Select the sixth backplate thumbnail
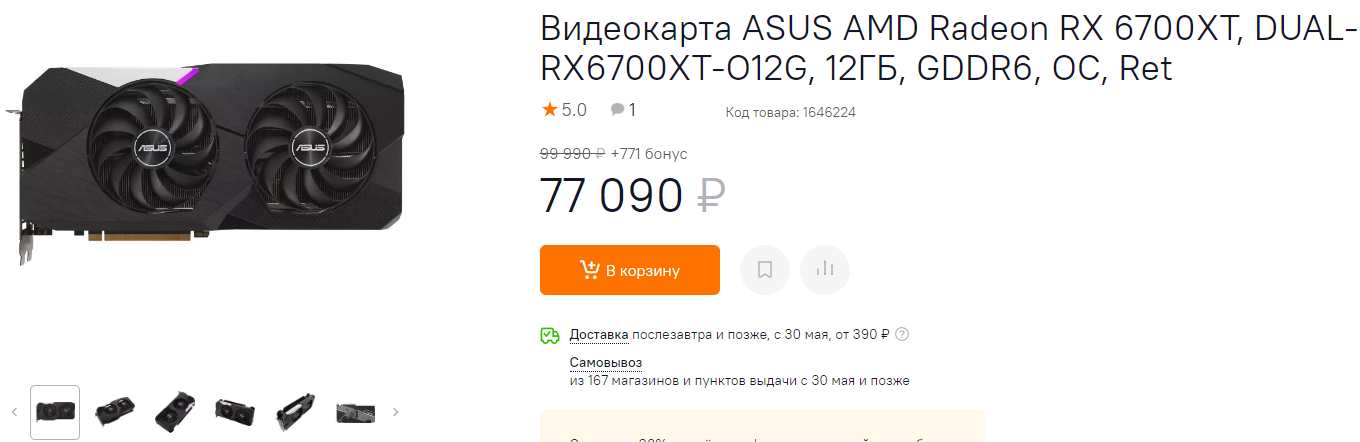The image size is (1360, 442). pos(355,411)
